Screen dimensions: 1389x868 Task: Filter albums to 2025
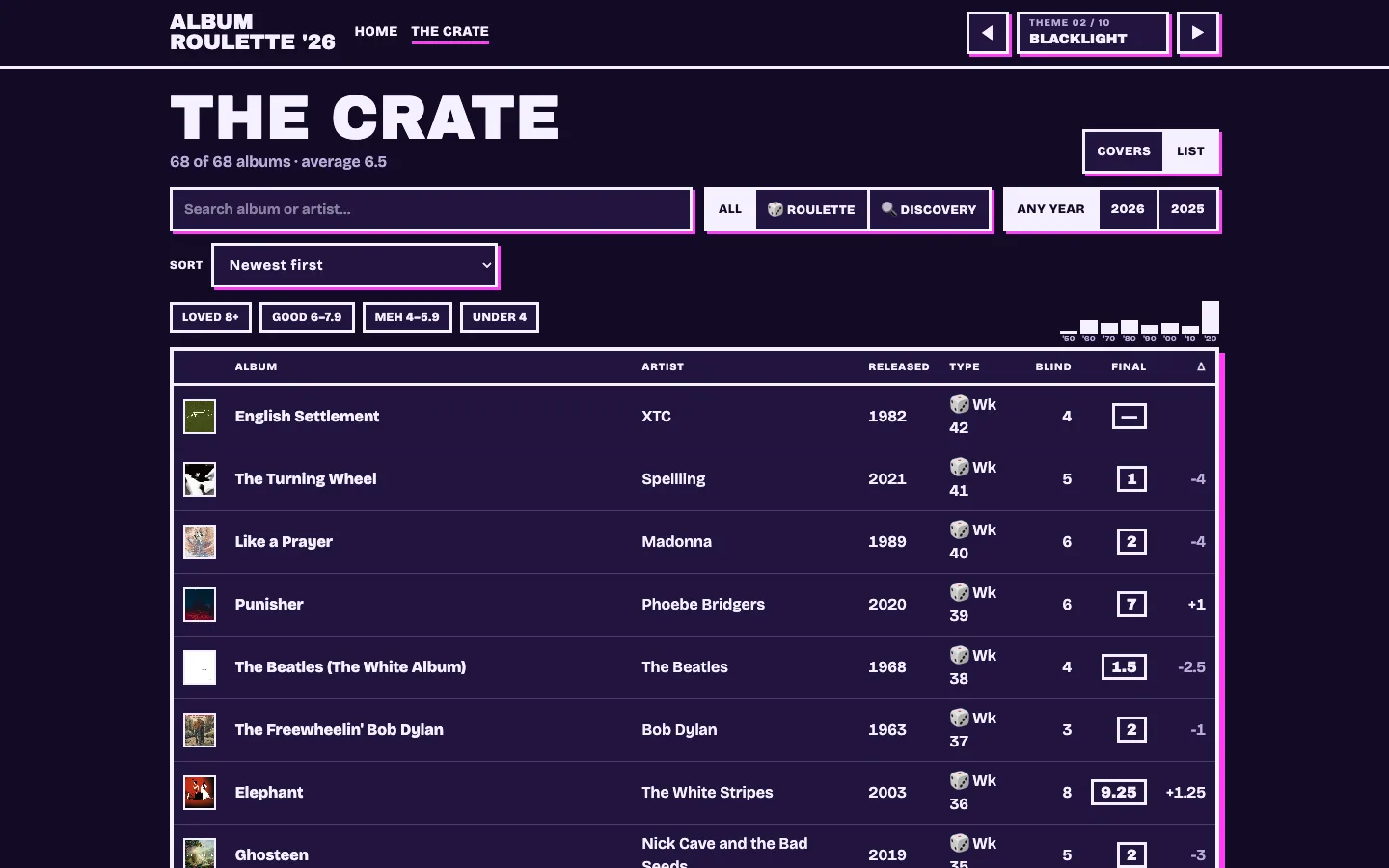pyautogui.click(x=1187, y=209)
